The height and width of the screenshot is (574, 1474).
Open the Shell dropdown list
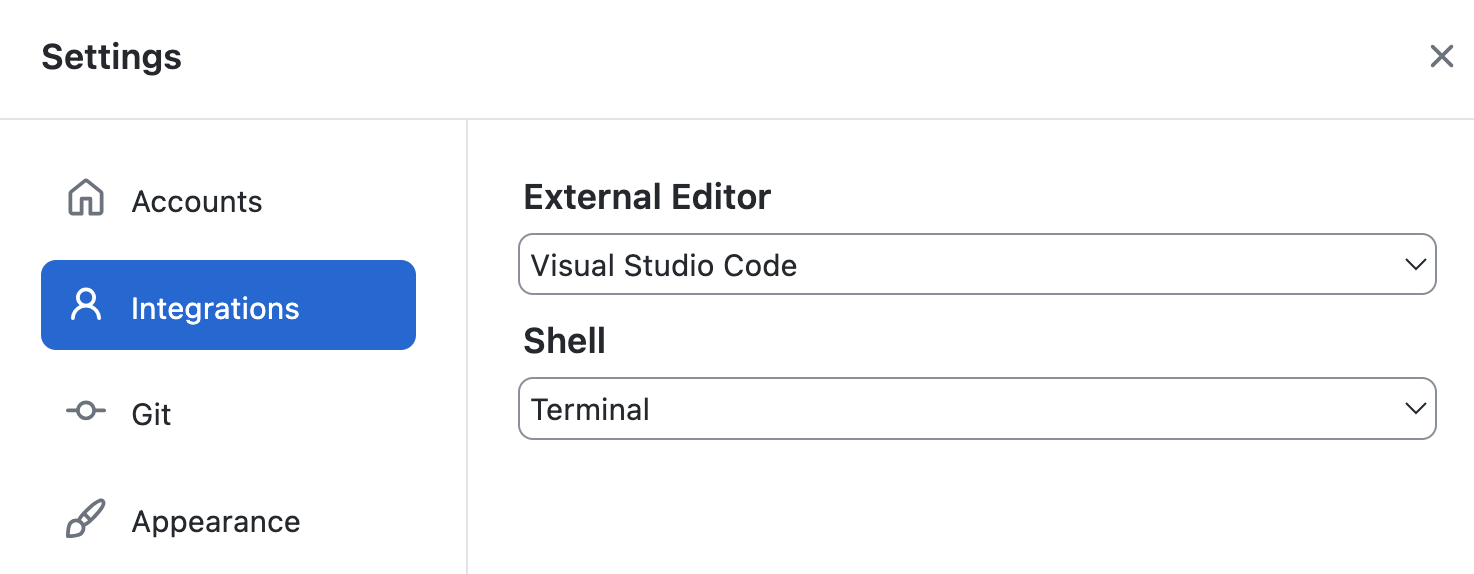click(977, 409)
